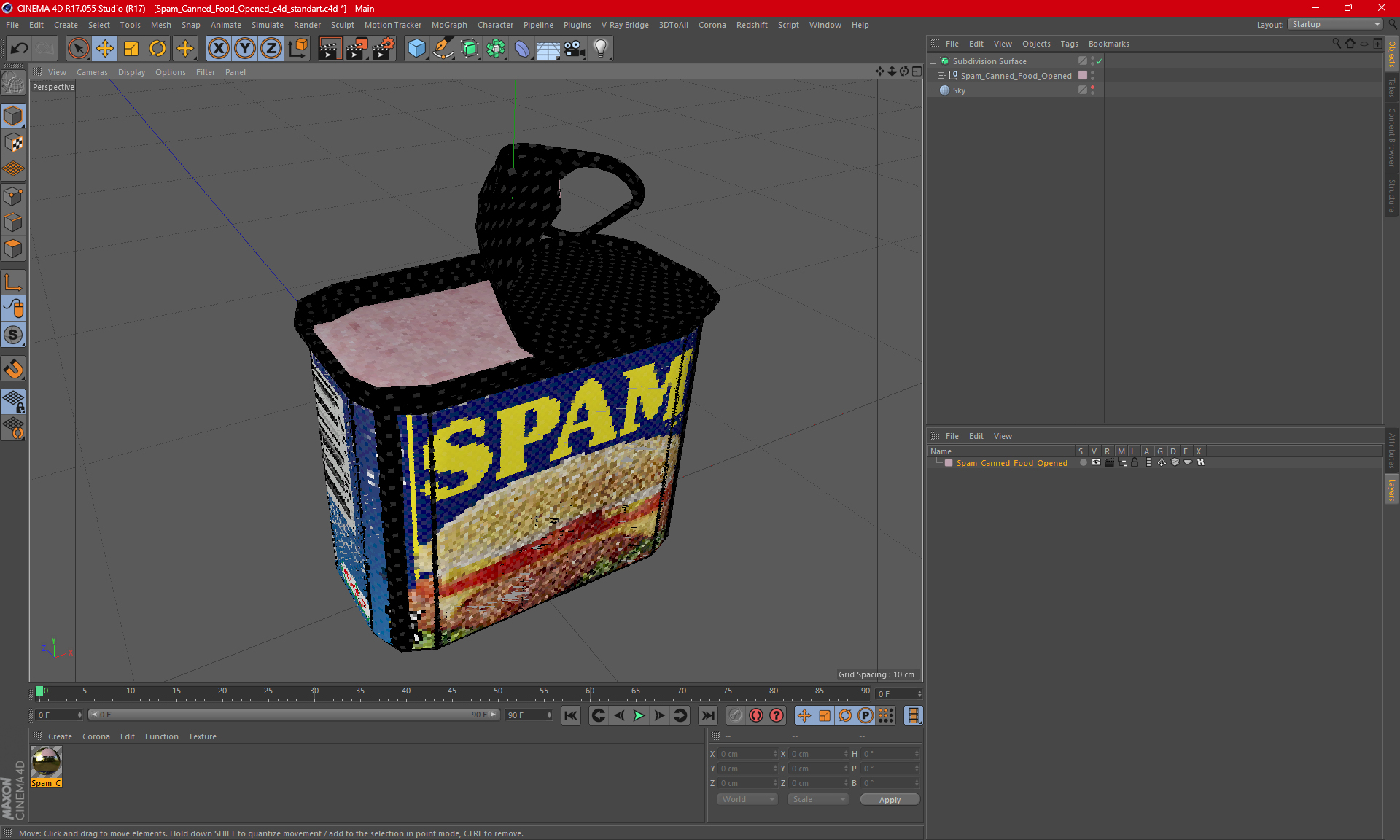Open Object Manager Tags menu
The width and height of the screenshot is (1400, 840).
(1069, 44)
